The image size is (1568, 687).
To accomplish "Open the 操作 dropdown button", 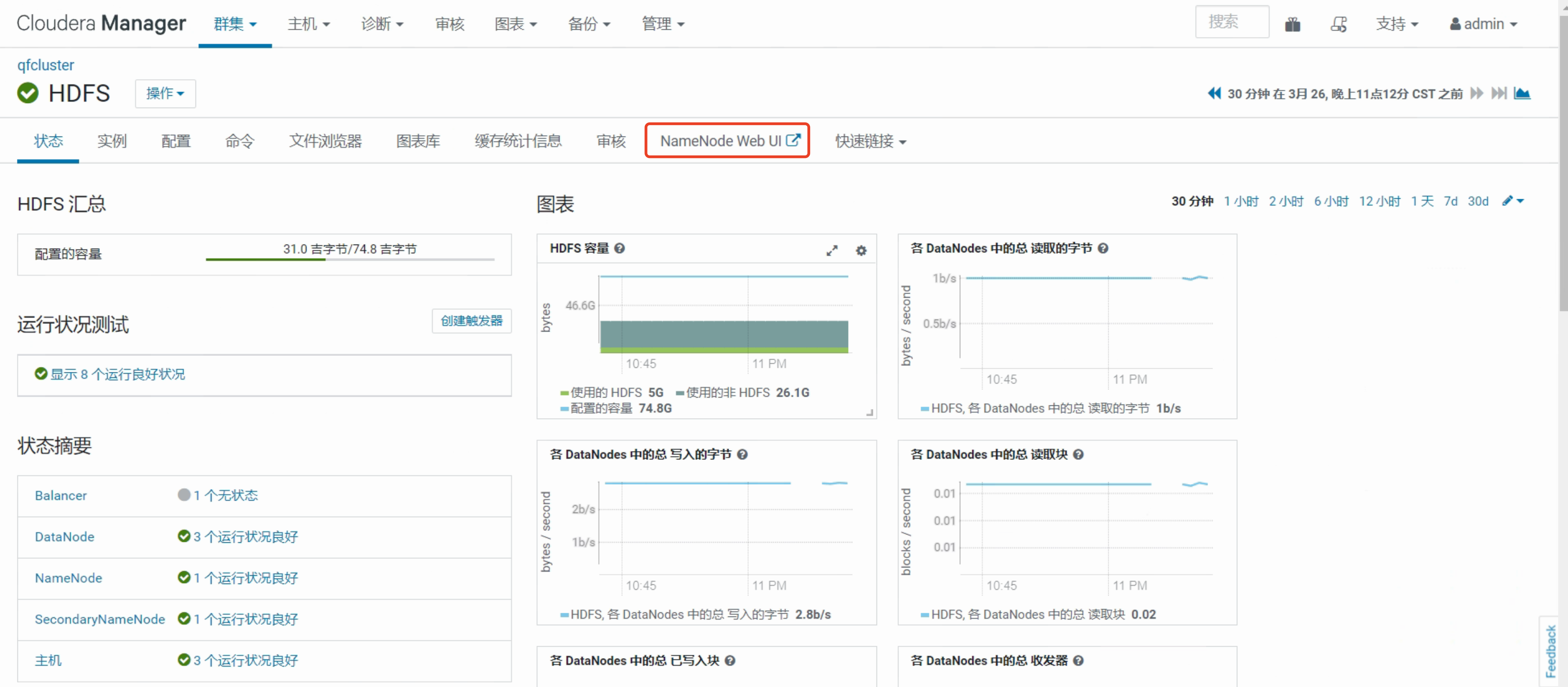I will tap(165, 93).
